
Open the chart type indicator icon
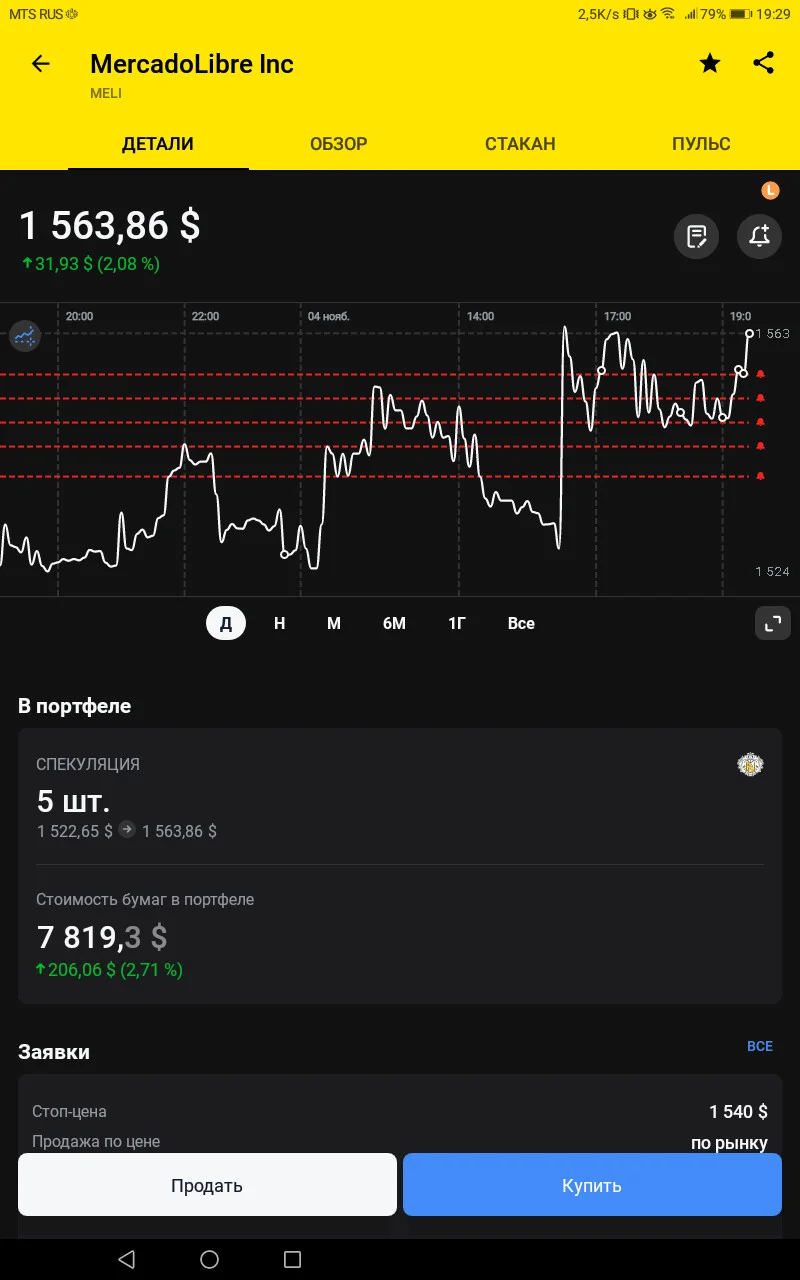coord(25,335)
